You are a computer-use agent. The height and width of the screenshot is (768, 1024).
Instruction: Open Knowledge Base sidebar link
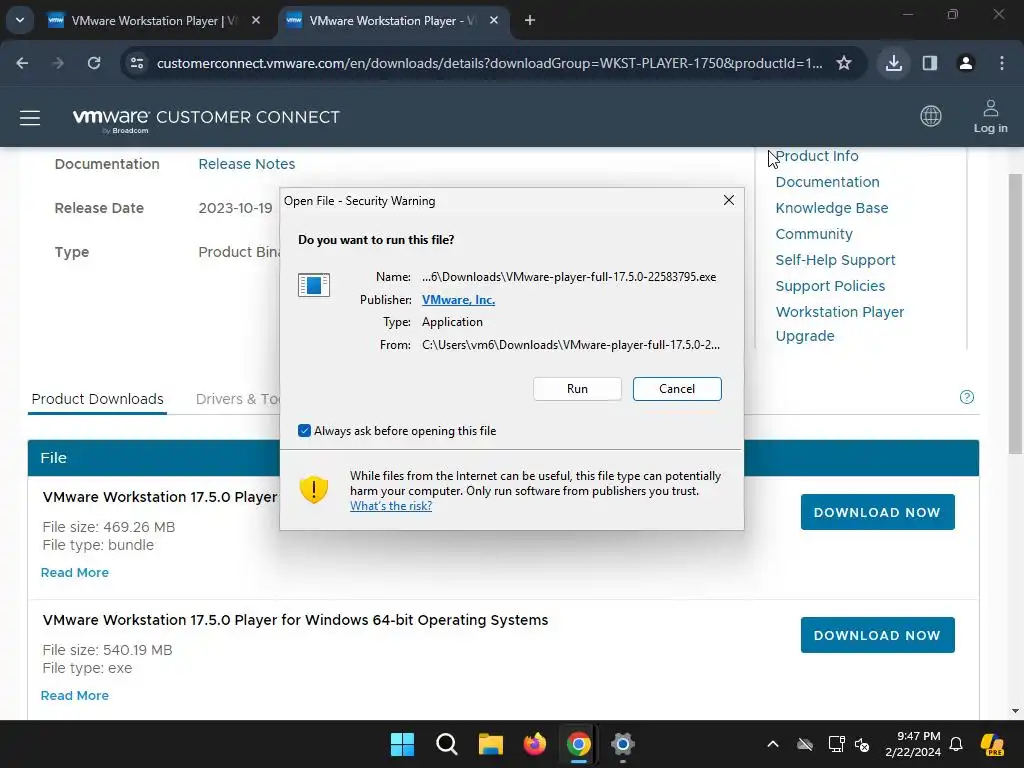click(831, 208)
